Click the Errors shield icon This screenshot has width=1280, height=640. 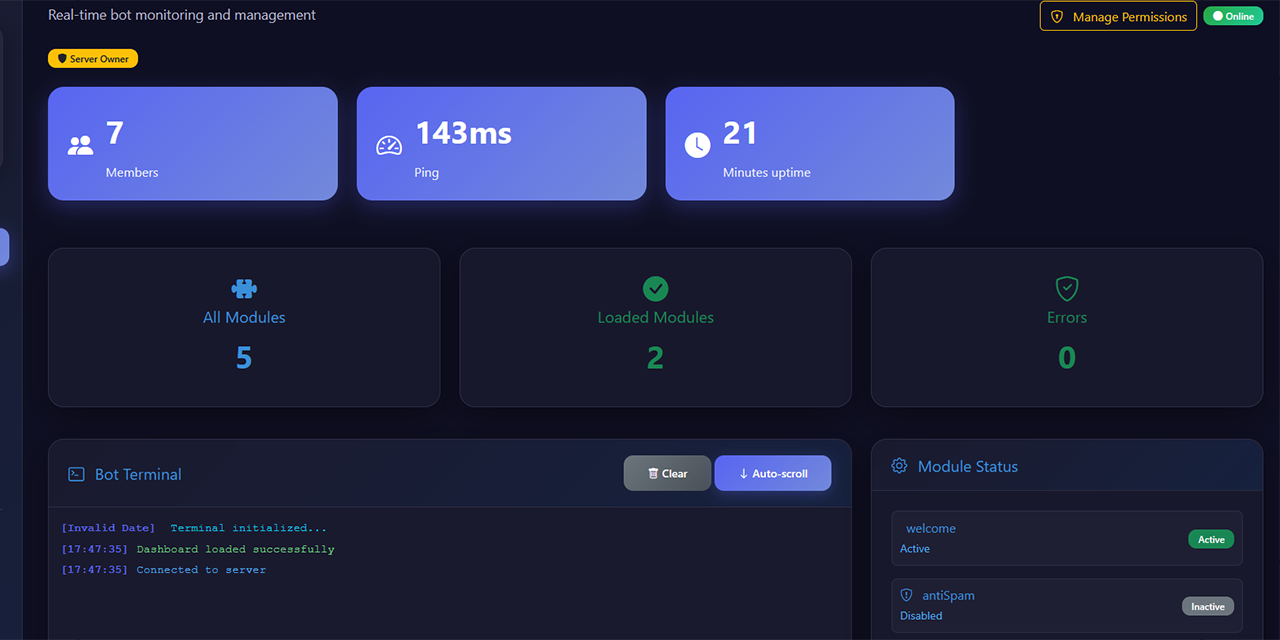(1066, 288)
